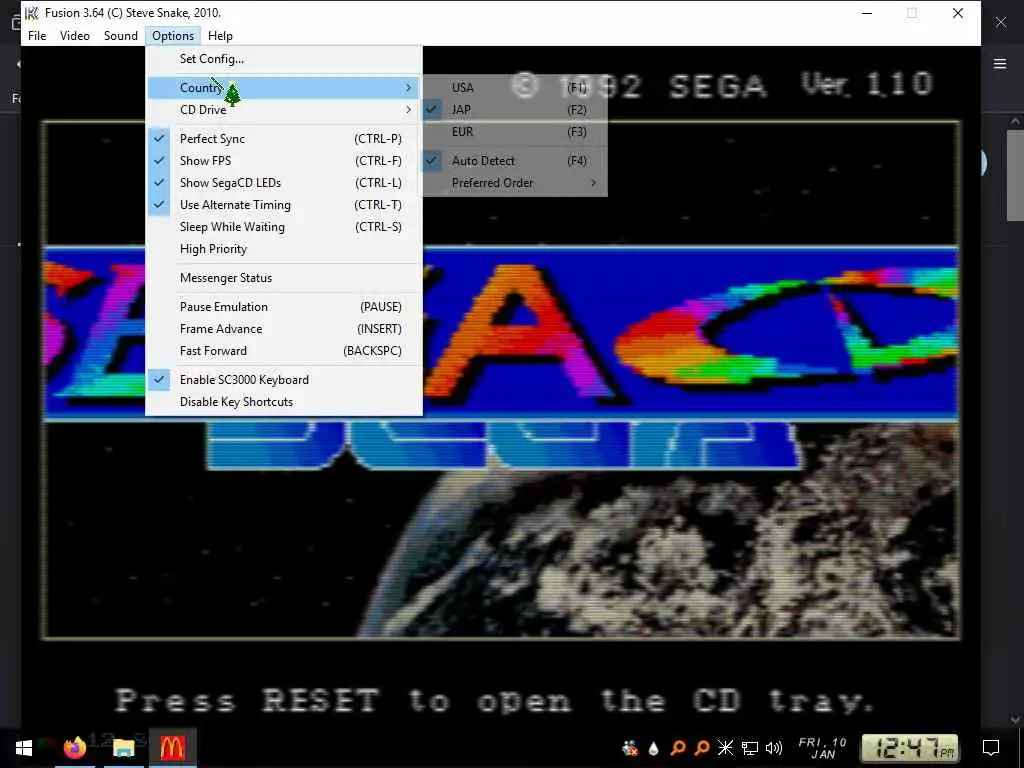This screenshot has height=768, width=1024.
Task: Toggle Perfect Sync option
Action: [x=283, y=138]
